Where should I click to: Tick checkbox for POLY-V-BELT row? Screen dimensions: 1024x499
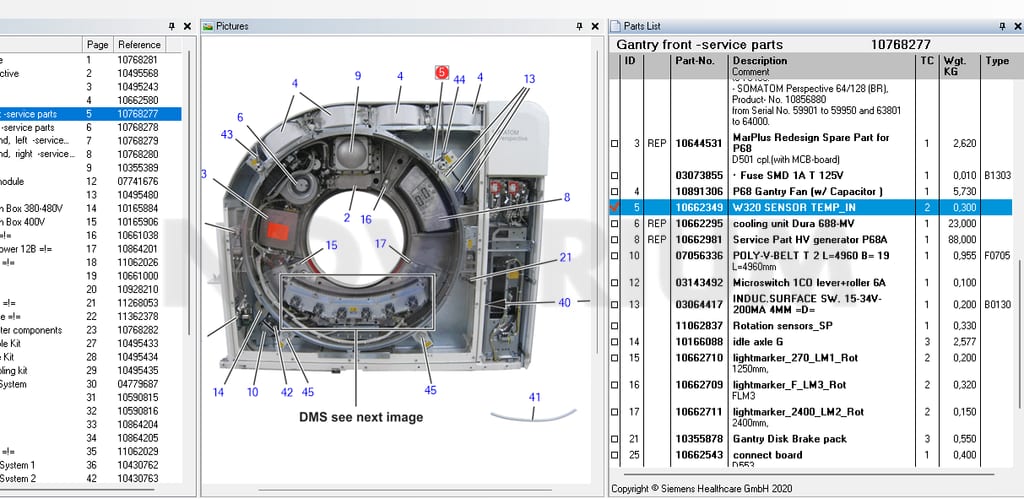tap(614, 256)
